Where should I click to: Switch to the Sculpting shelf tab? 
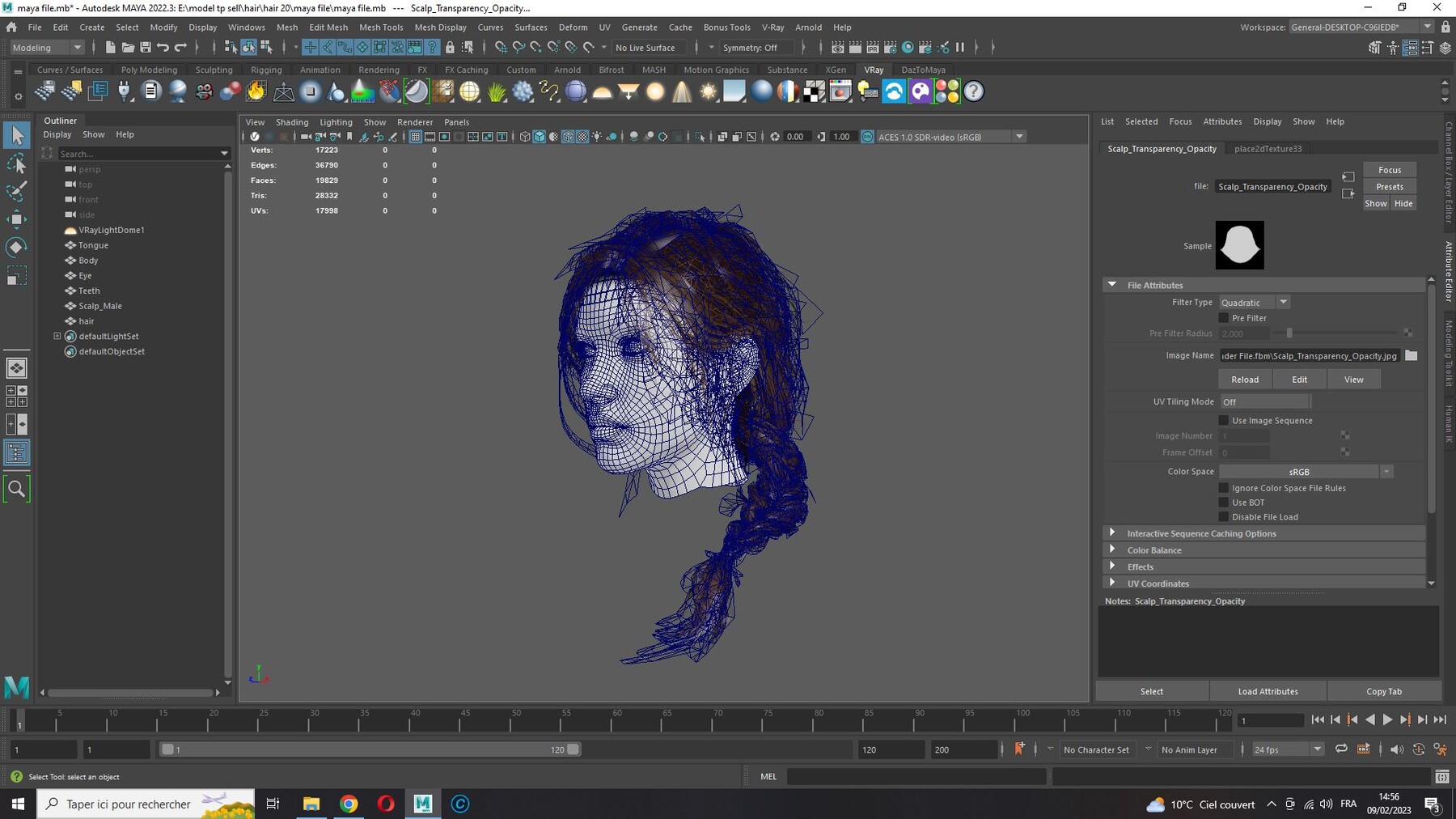[x=214, y=70]
